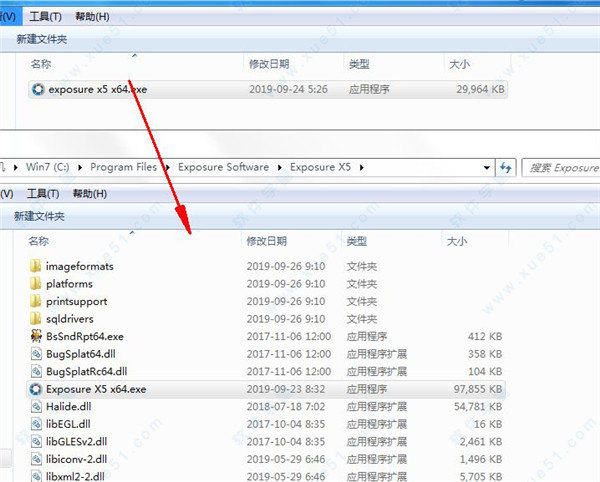Open address bar history dropdown arrow
The width and height of the screenshot is (600, 482).
(x=487, y=168)
